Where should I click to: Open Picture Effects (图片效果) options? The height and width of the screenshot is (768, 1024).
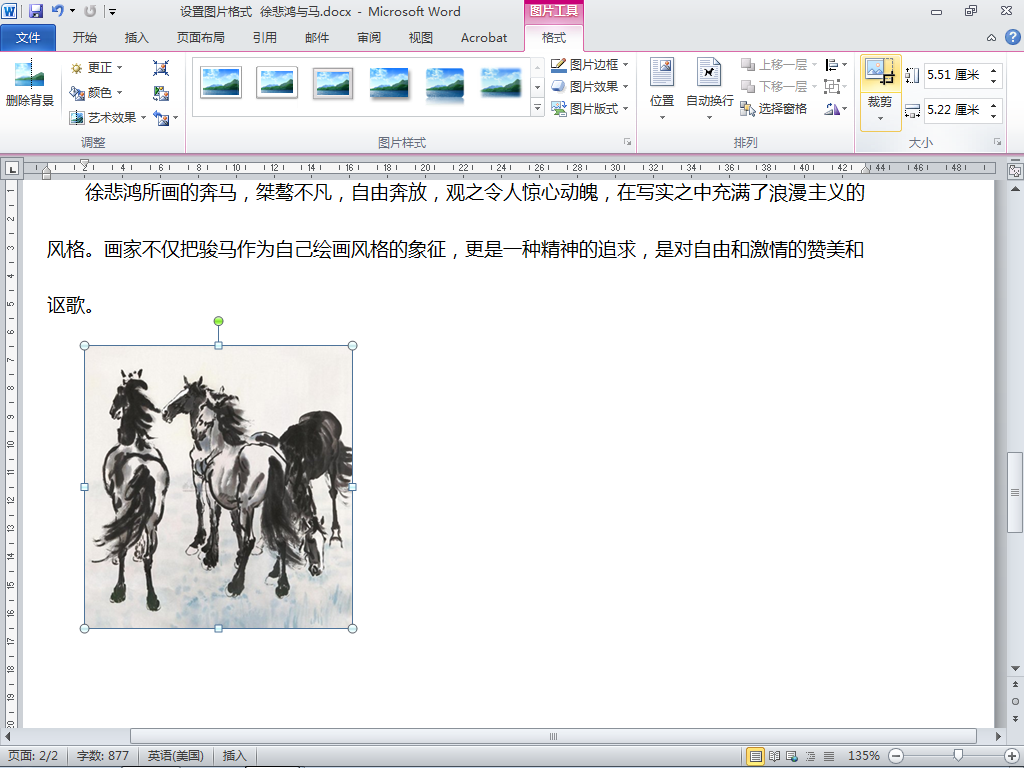tap(590, 86)
